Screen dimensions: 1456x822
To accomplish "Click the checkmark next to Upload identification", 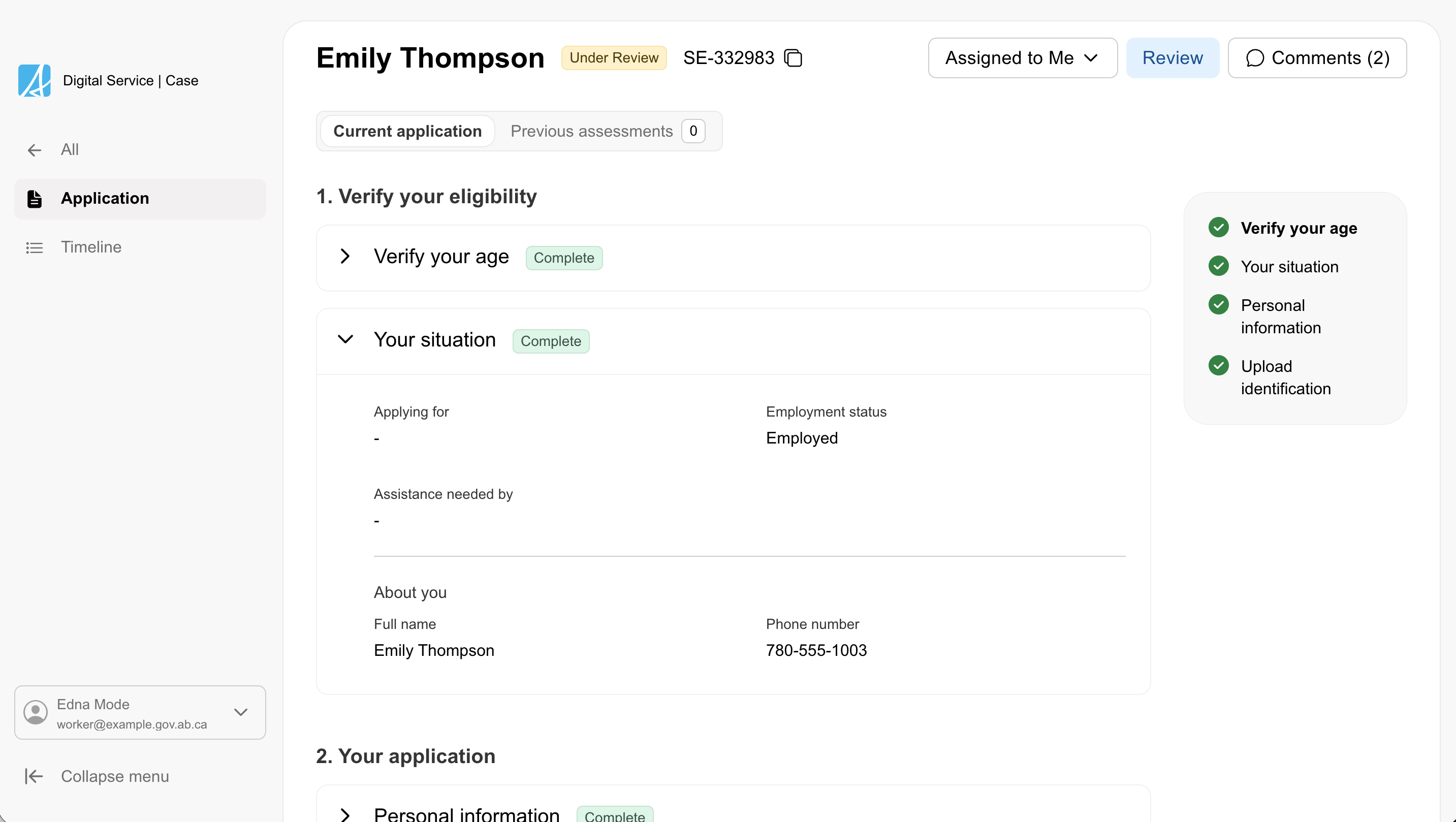I will (1219, 365).
